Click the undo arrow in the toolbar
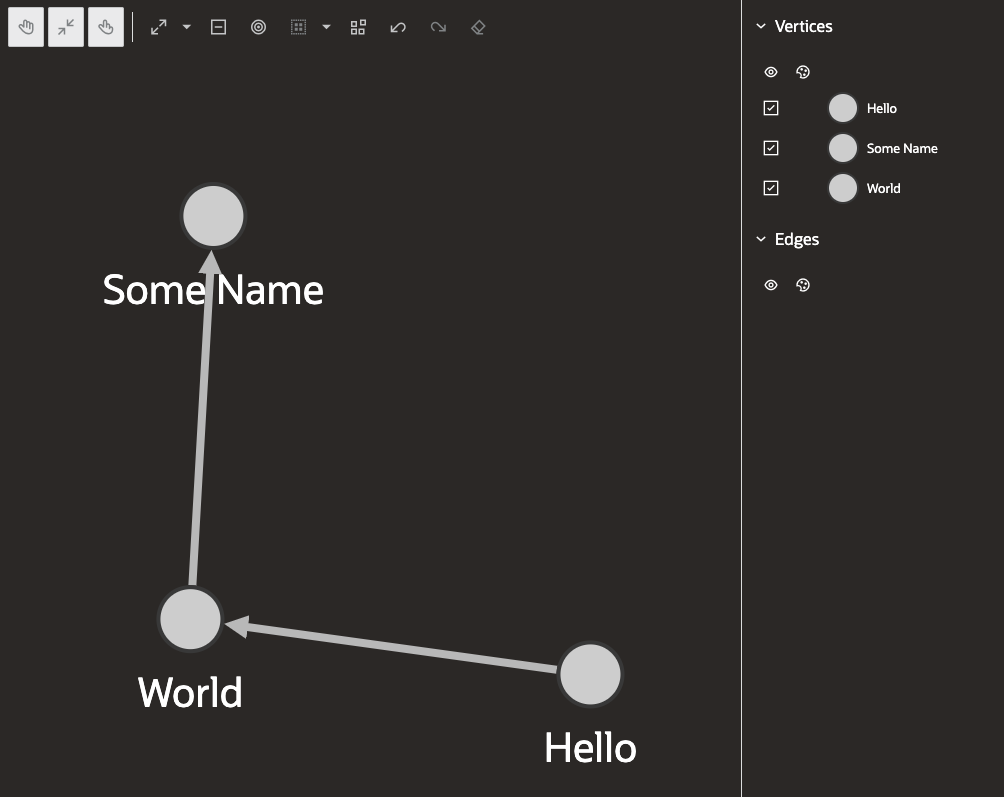The height and width of the screenshot is (797, 1004). pyautogui.click(x=398, y=27)
